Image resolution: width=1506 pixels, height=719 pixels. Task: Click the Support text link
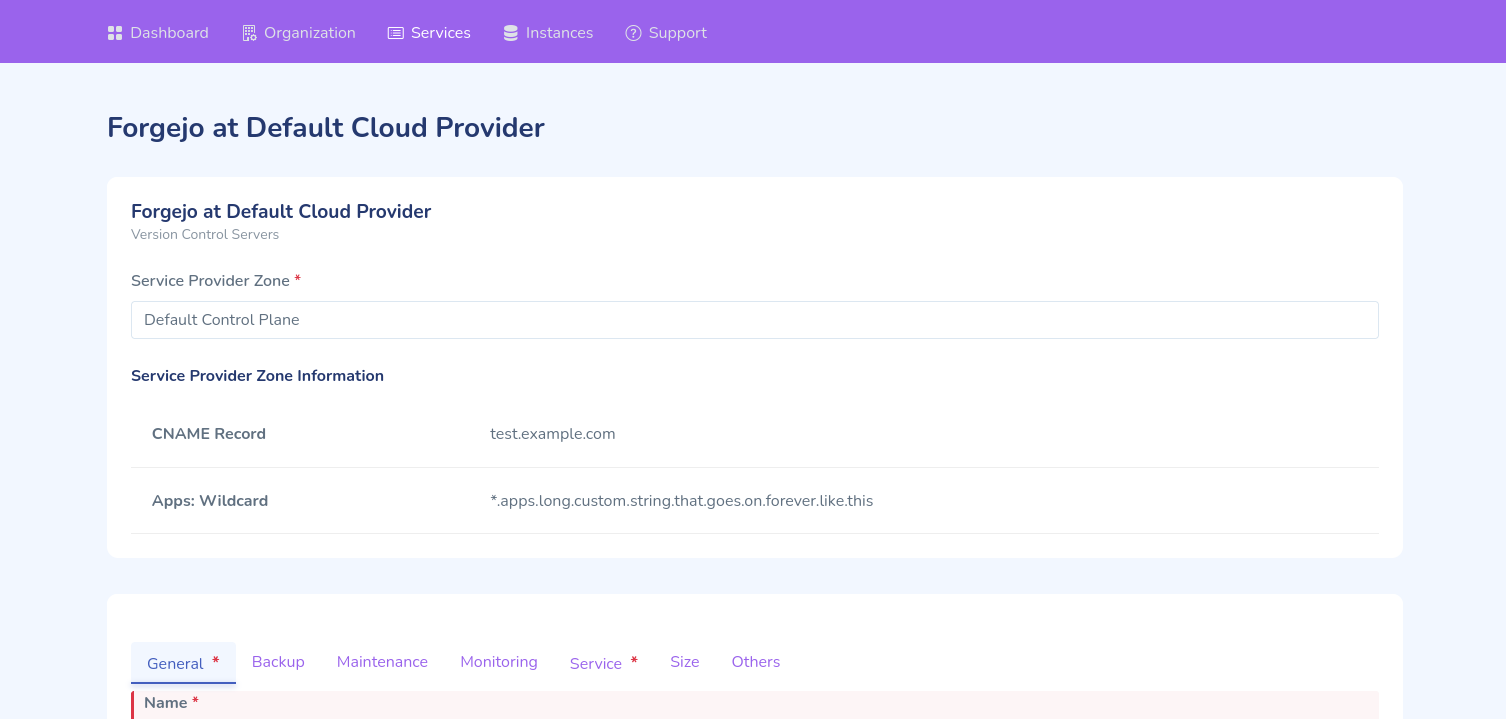click(x=677, y=33)
